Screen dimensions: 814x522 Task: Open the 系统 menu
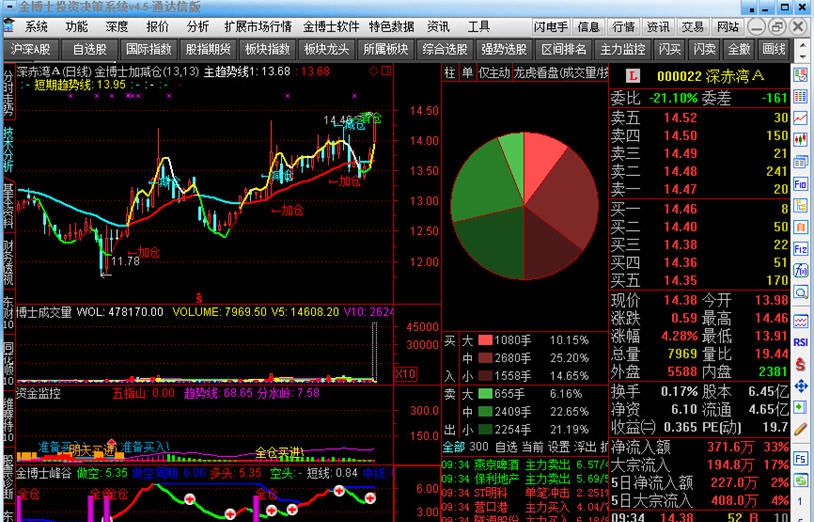pyautogui.click(x=36, y=26)
